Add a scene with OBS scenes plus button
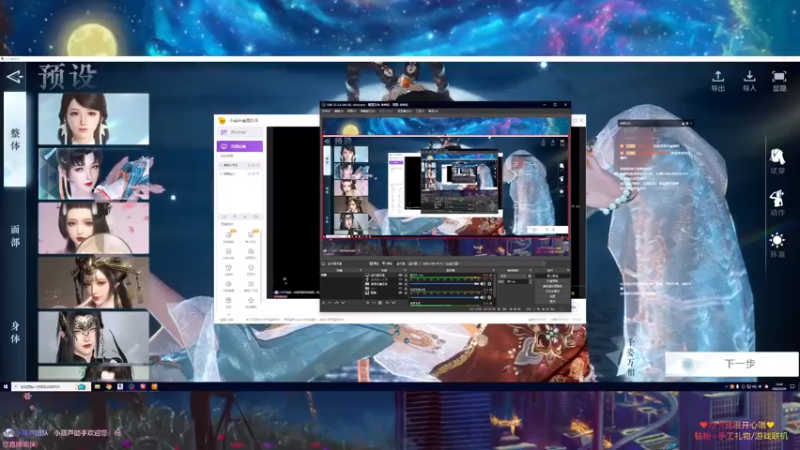The image size is (800, 450). [323, 303]
